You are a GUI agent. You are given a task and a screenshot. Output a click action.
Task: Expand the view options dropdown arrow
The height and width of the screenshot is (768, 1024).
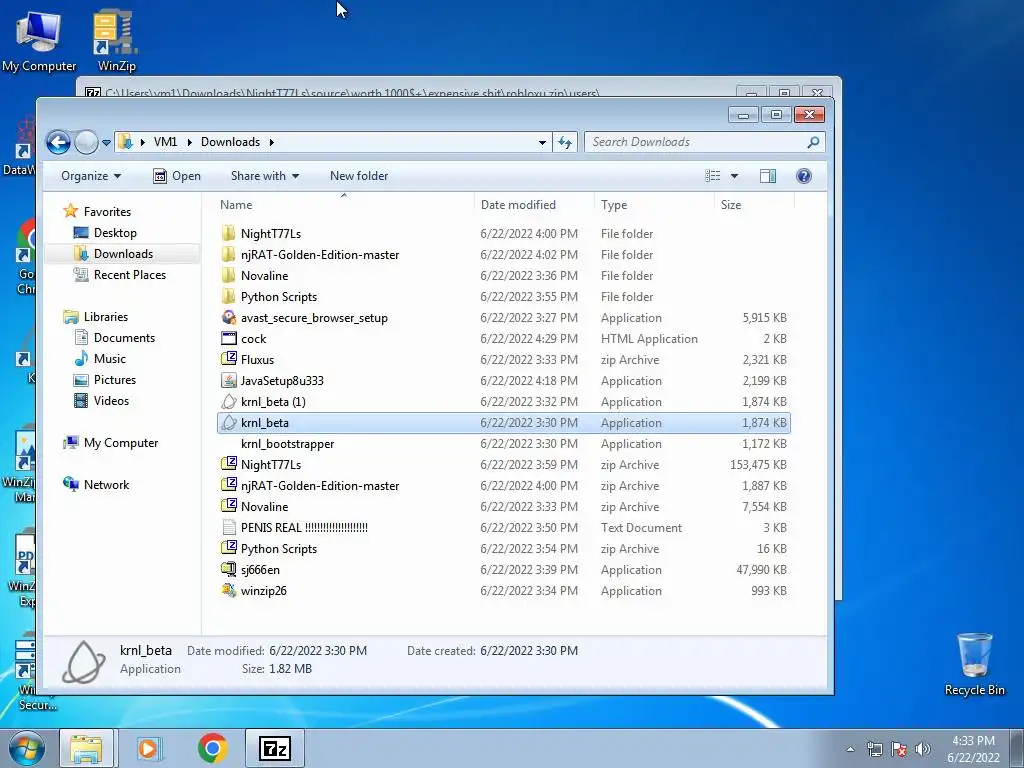click(x=734, y=176)
